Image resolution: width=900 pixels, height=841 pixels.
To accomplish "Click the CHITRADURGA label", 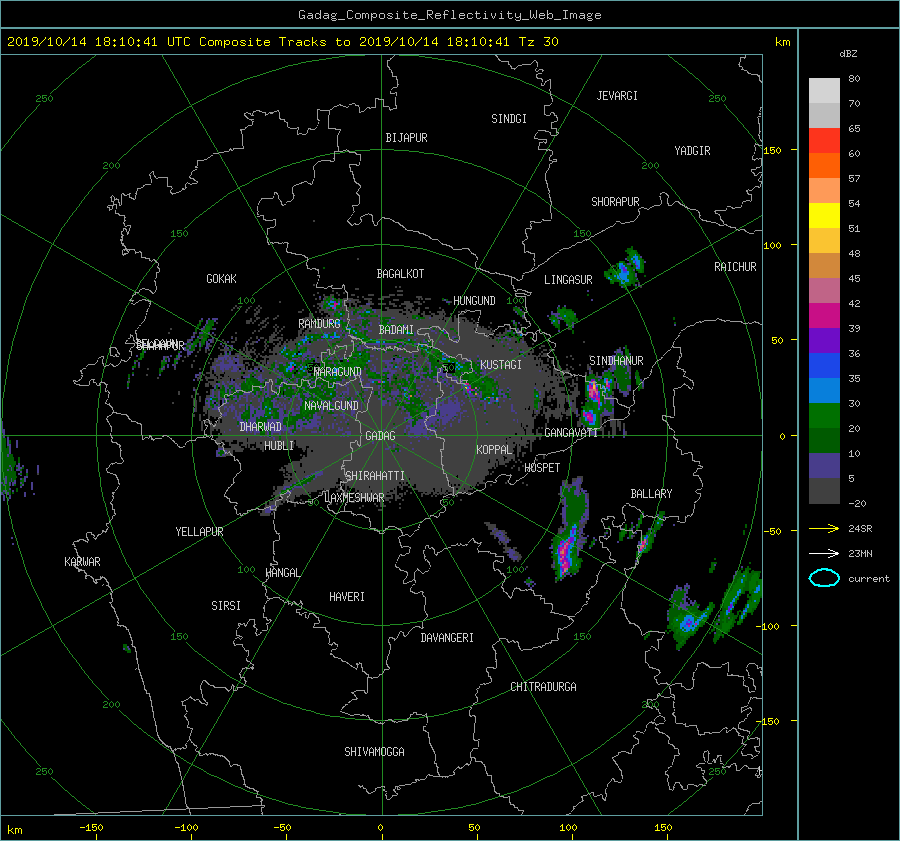I will [543, 687].
